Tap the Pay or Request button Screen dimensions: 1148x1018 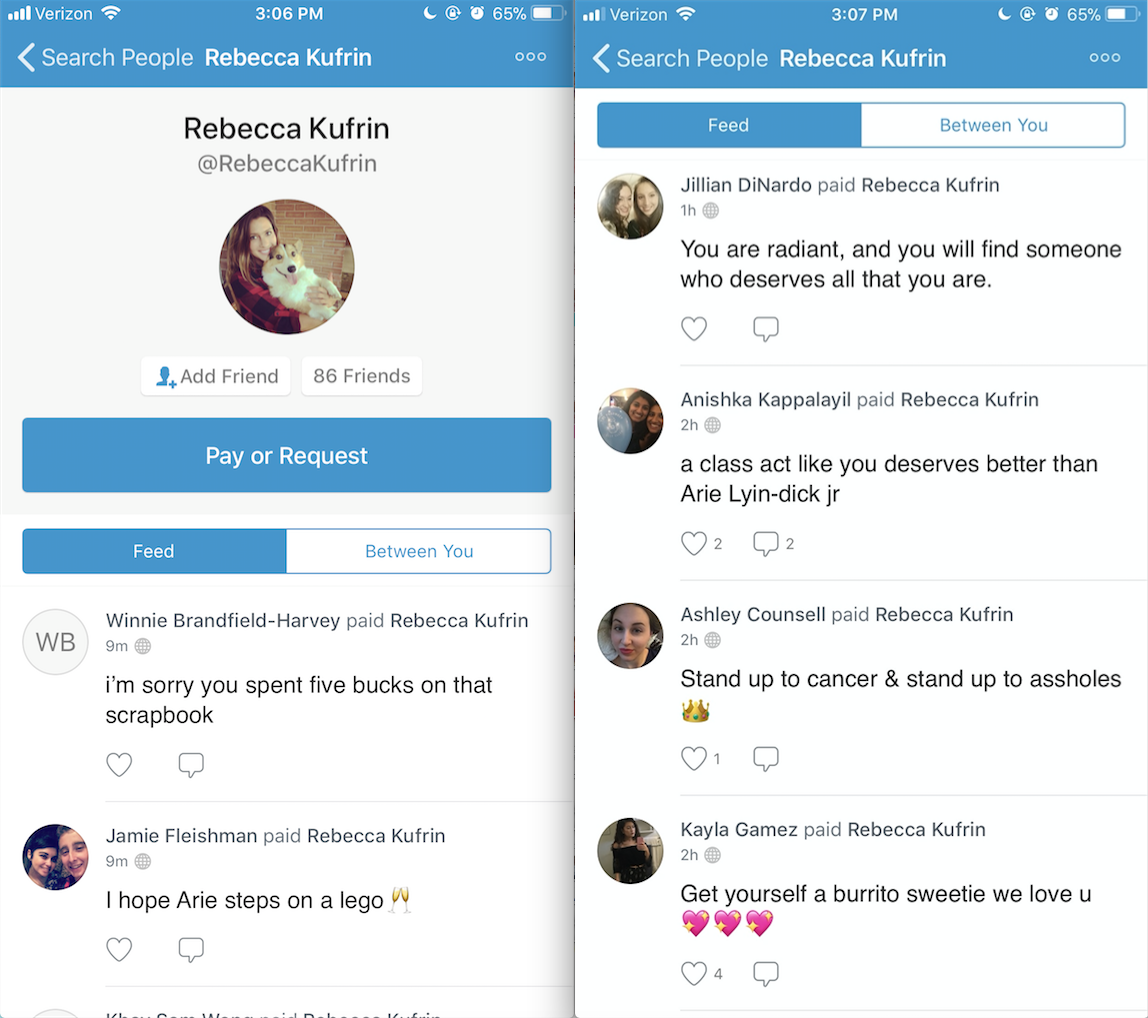(286, 455)
